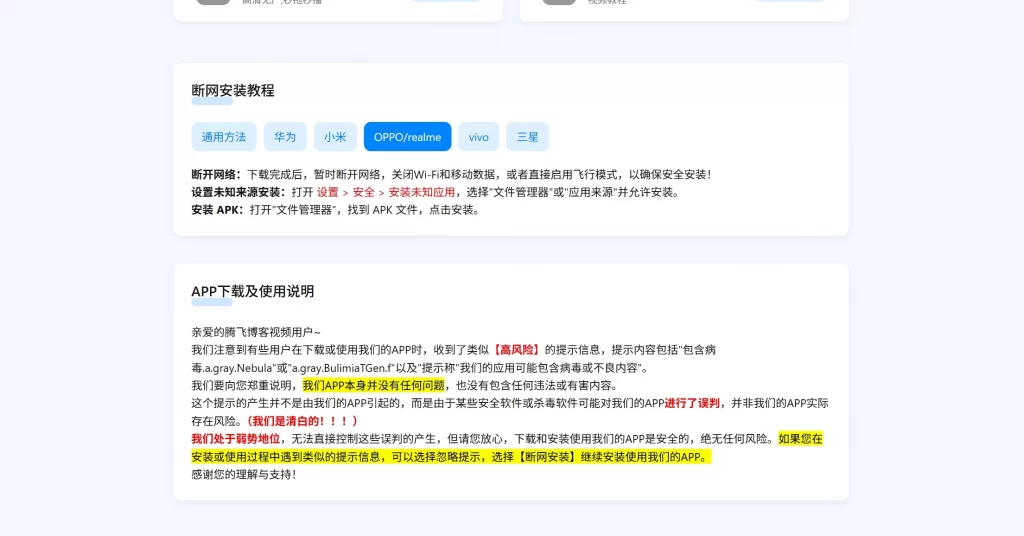This screenshot has width=1024, height=536.
Task: Switch to the 华为 tab
Action: click(285, 136)
